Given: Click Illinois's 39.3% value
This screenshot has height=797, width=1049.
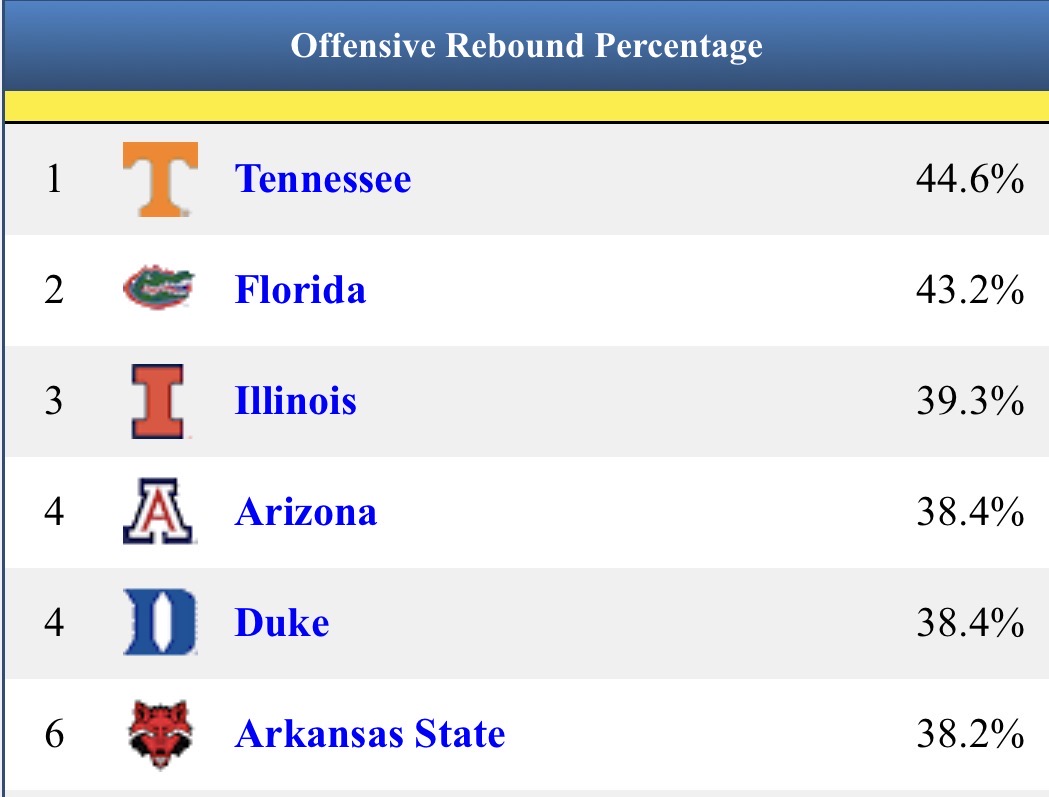Looking at the screenshot, I should click(x=970, y=401).
